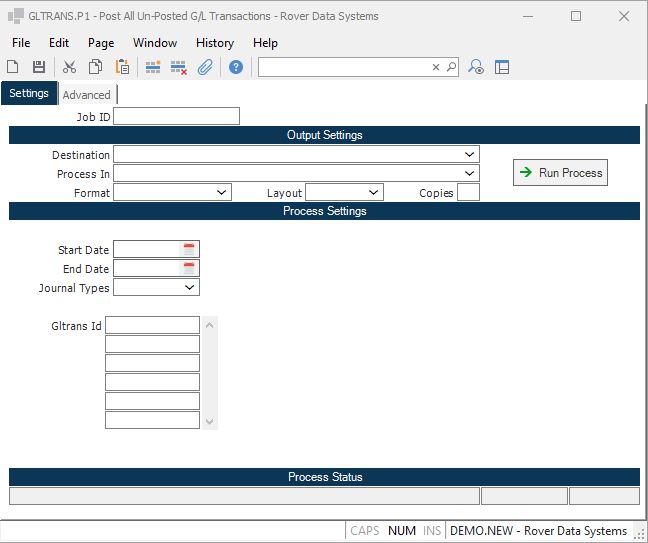Viewport: 648px width, 543px height.
Task: Switch to the Advanced tab
Action: (x=87, y=95)
